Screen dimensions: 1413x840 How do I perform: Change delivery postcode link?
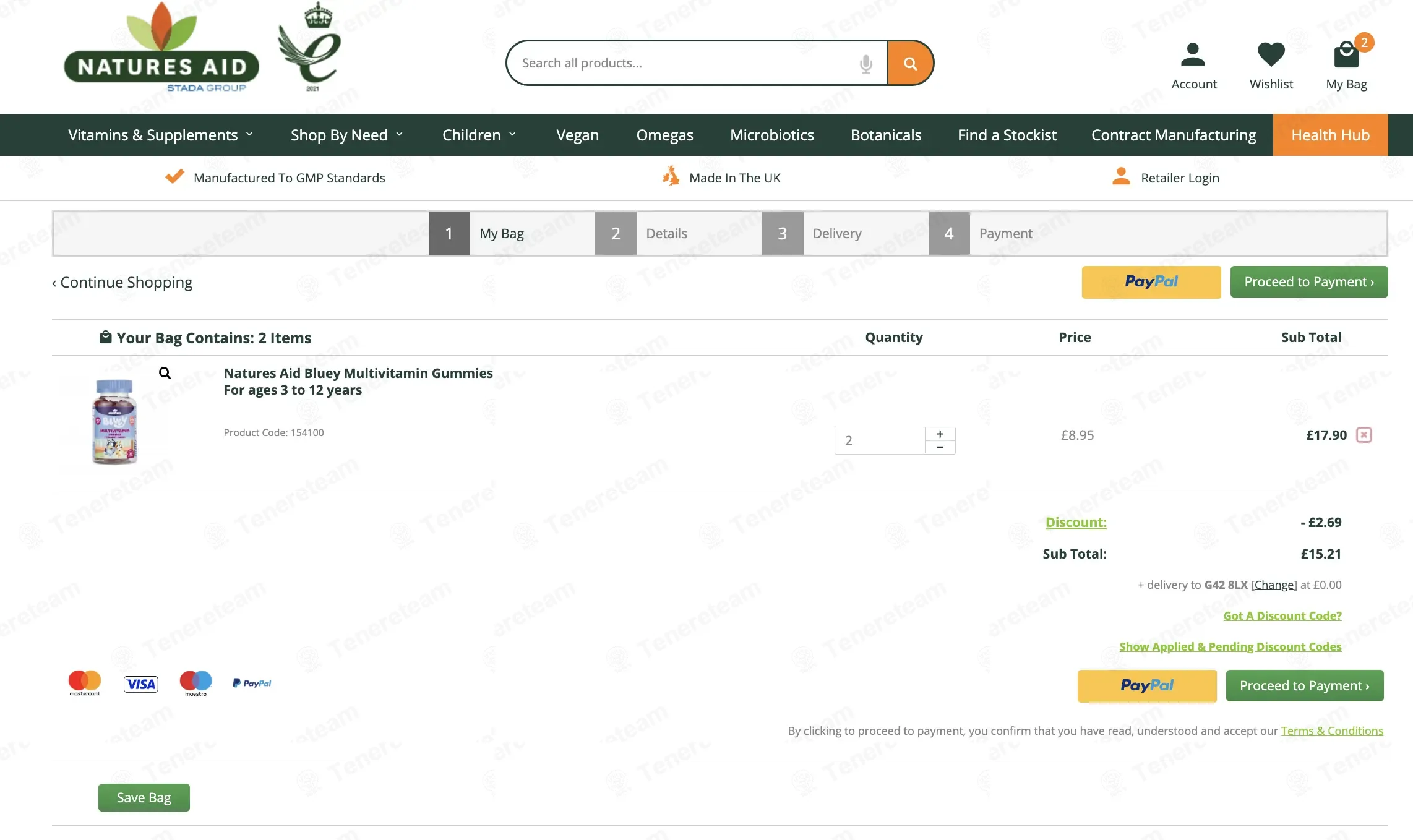1273,585
